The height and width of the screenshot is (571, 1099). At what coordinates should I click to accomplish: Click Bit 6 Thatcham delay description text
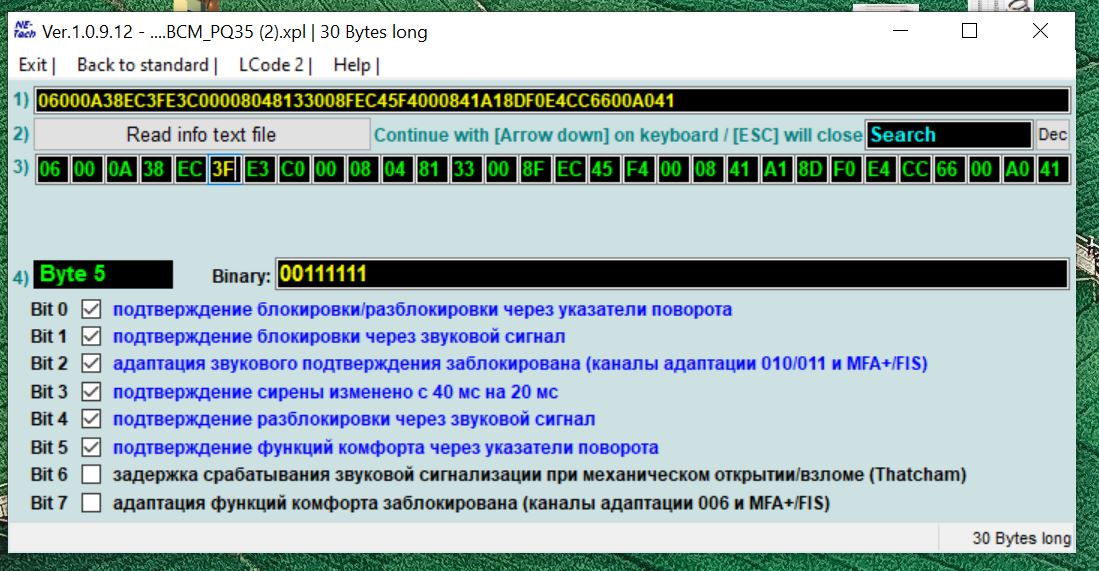click(540, 475)
